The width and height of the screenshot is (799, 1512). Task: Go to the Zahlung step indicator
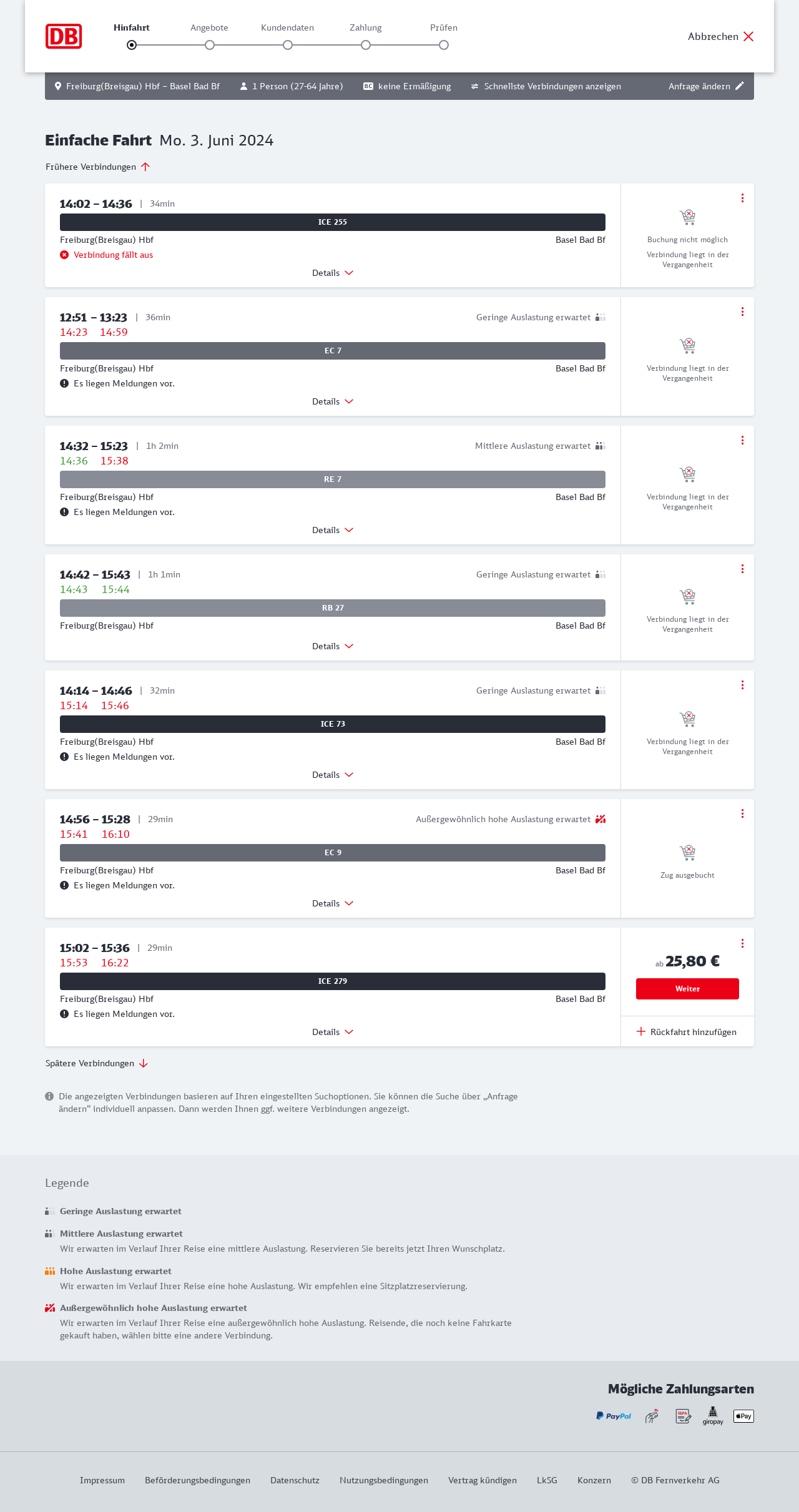coord(366,45)
